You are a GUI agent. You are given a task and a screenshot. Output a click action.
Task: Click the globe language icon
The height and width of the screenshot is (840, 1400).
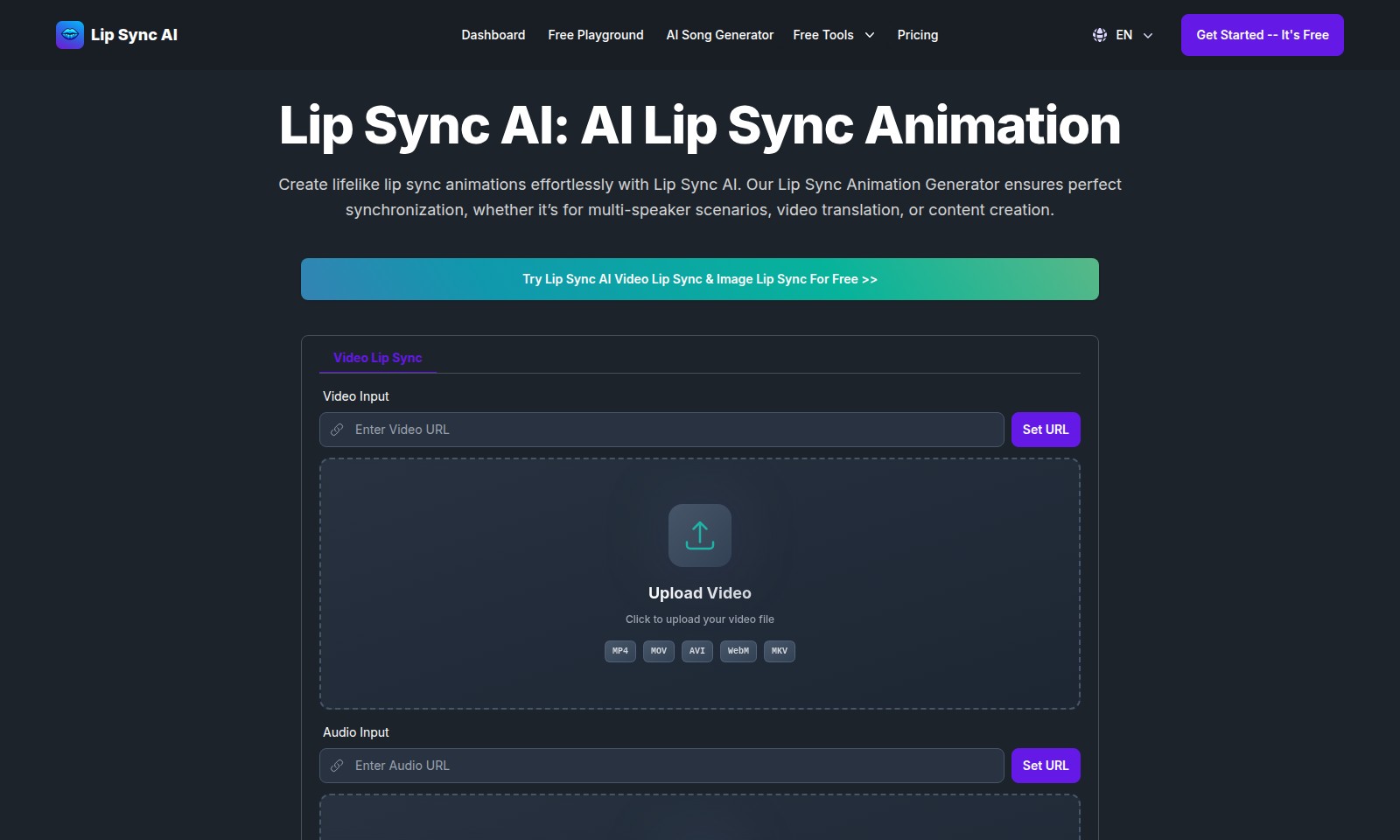pos(1100,35)
